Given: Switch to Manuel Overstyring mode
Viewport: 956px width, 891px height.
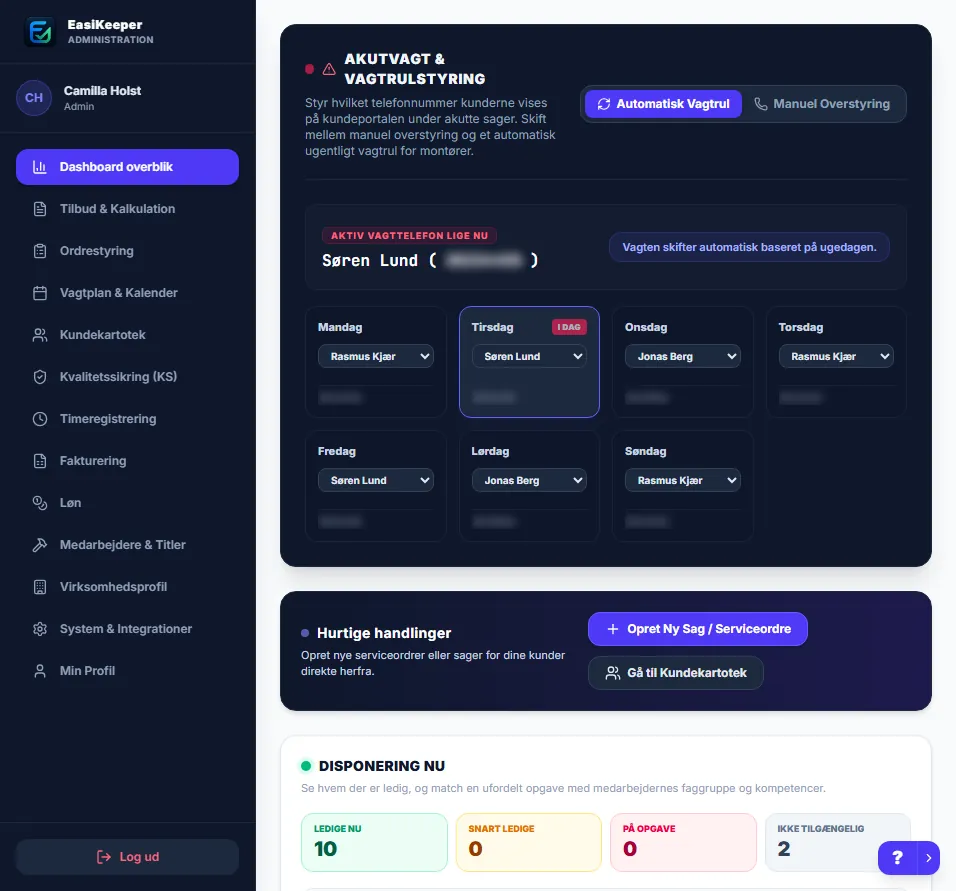Looking at the screenshot, I should (x=822, y=104).
